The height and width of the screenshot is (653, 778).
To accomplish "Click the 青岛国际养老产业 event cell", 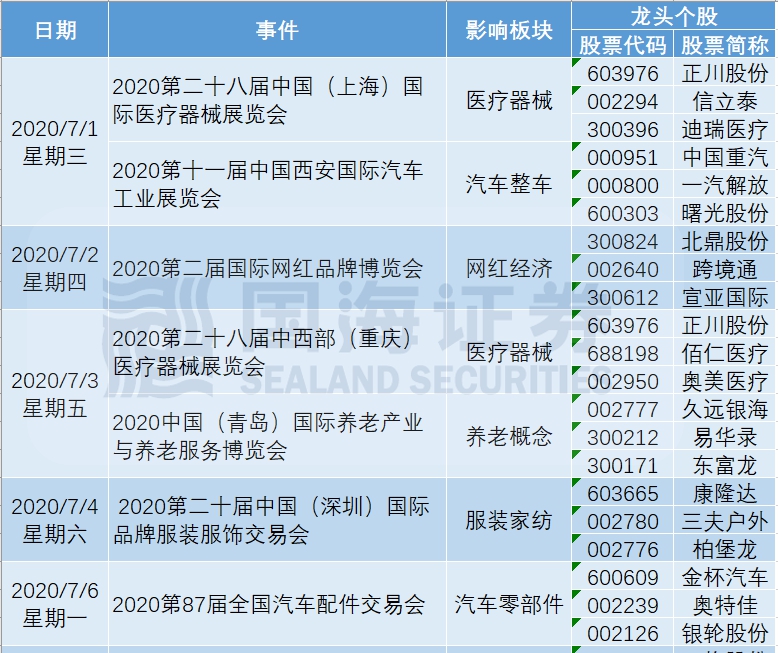I will tap(277, 437).
